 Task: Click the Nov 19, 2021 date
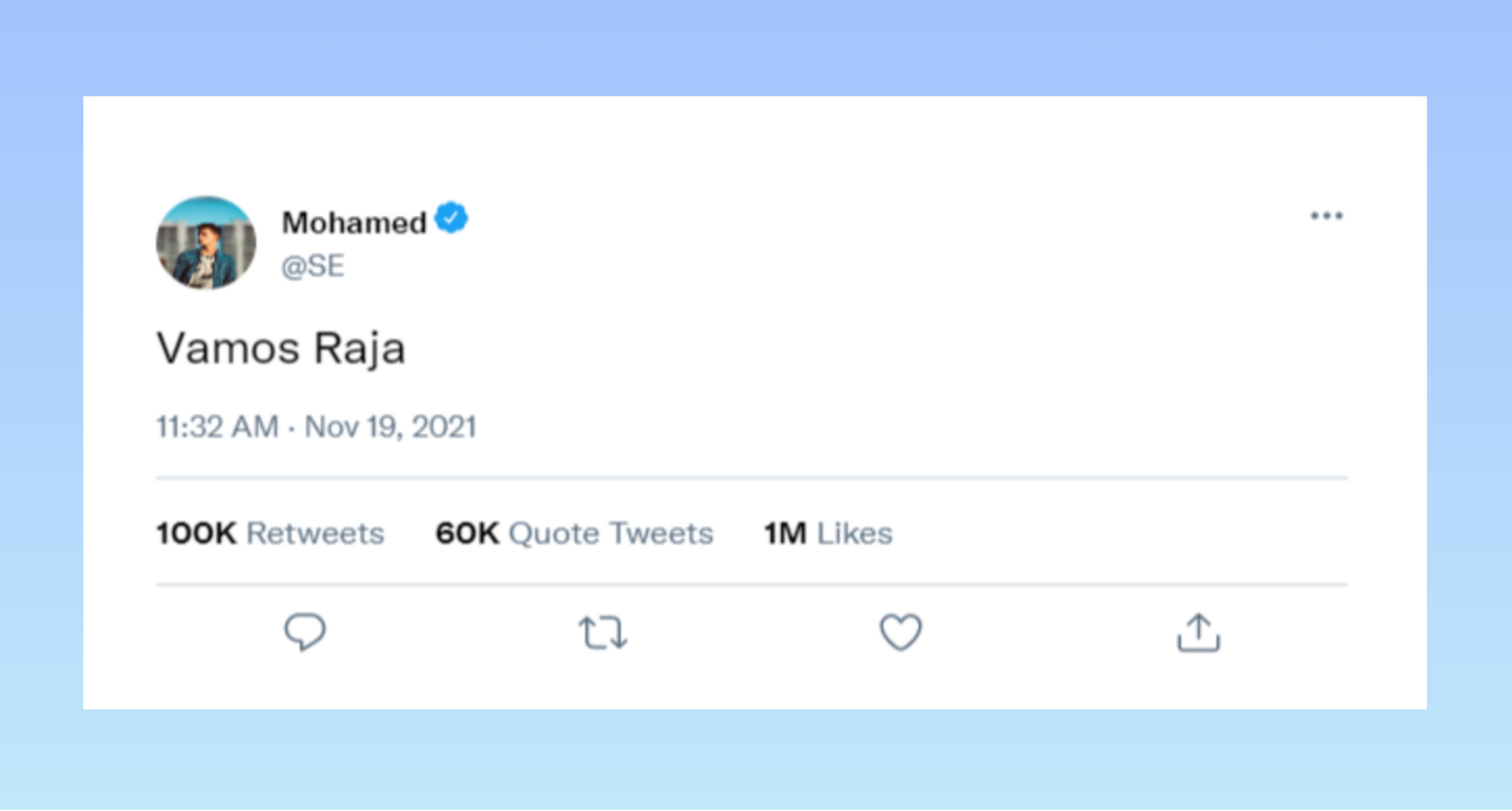pos(390,426)
